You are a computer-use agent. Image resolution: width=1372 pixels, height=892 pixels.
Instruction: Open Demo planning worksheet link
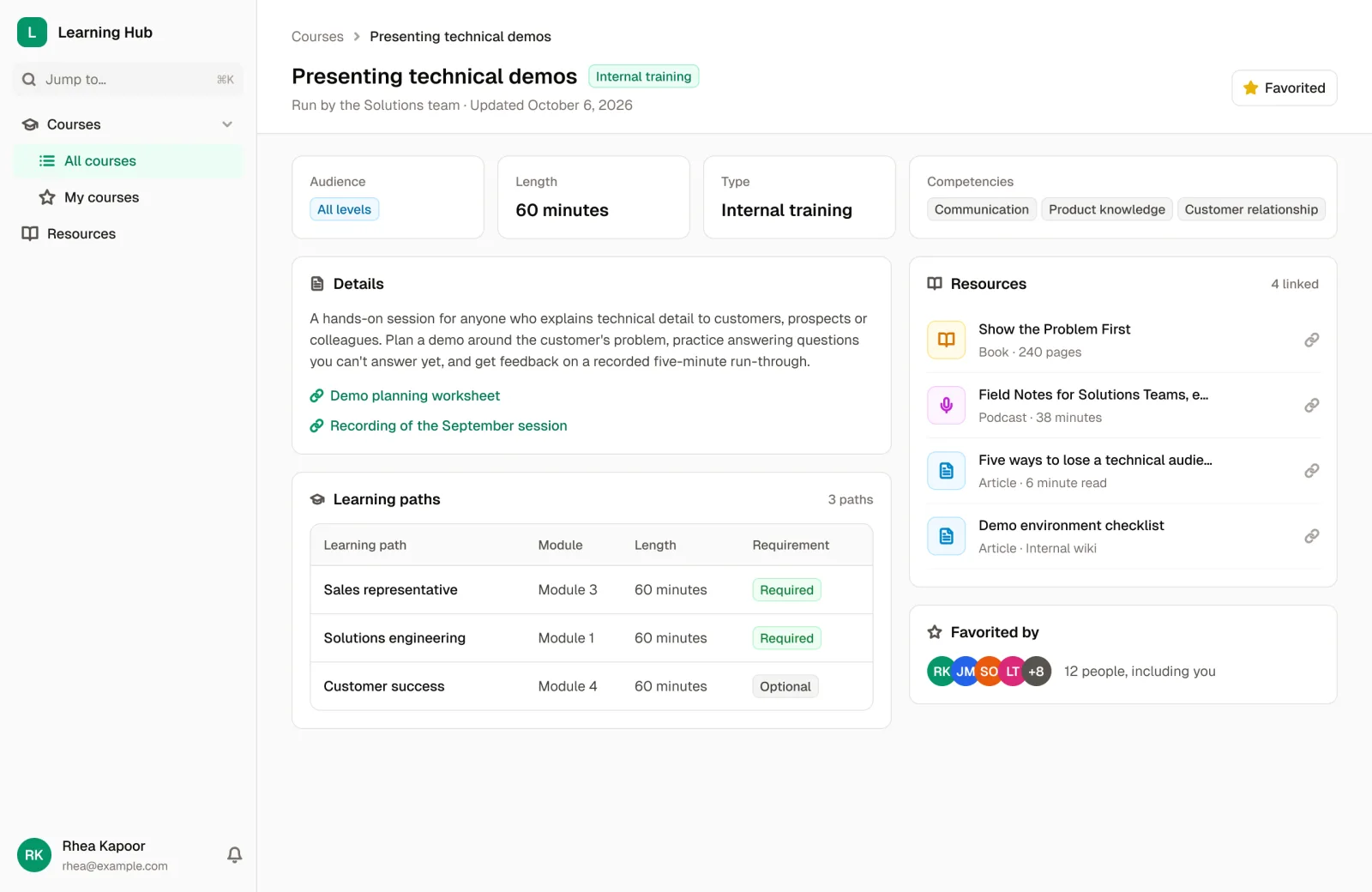coord(415,396)
